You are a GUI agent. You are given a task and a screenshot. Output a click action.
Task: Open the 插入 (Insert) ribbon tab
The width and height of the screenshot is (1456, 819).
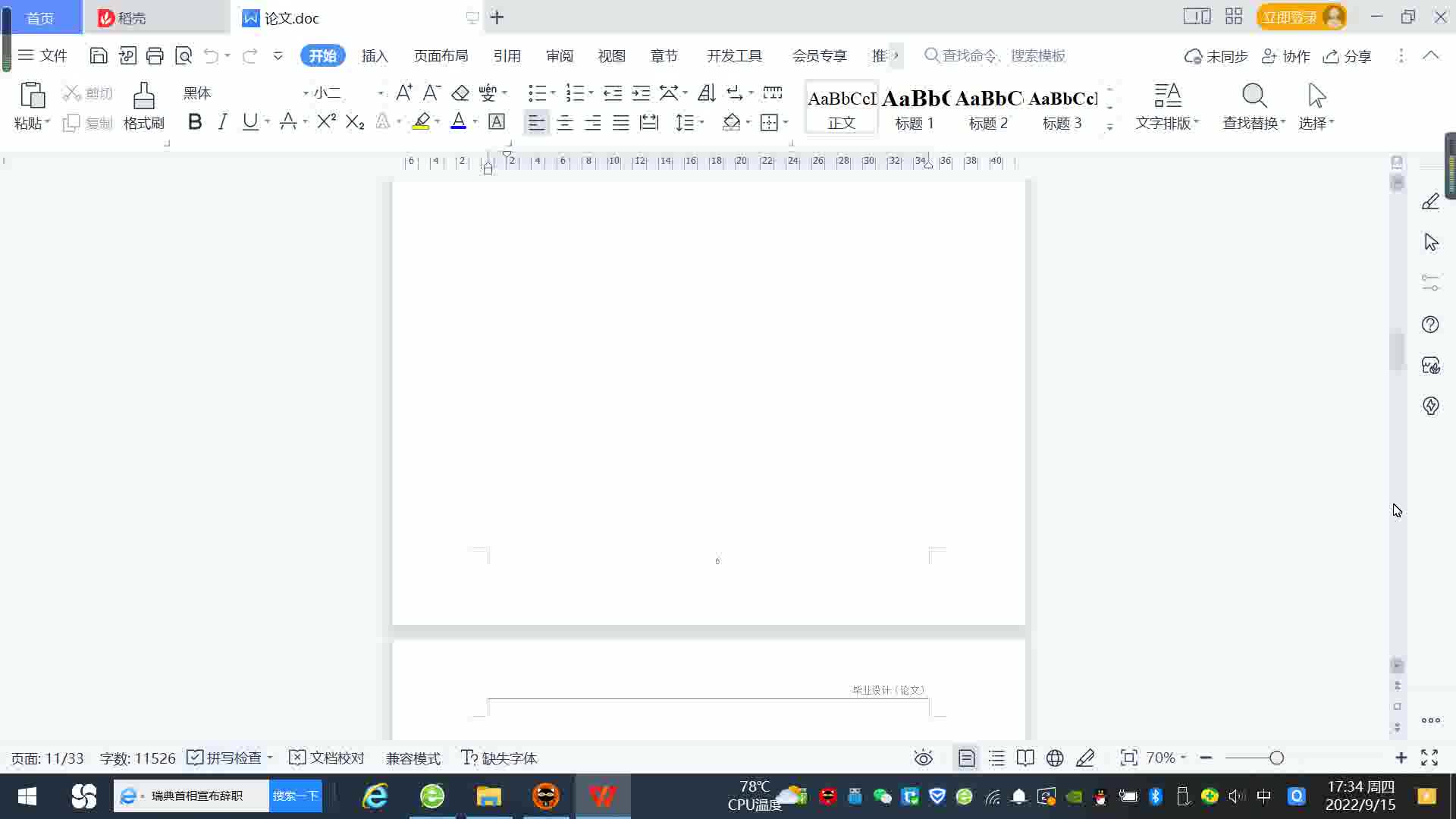(x=375, y=56)
